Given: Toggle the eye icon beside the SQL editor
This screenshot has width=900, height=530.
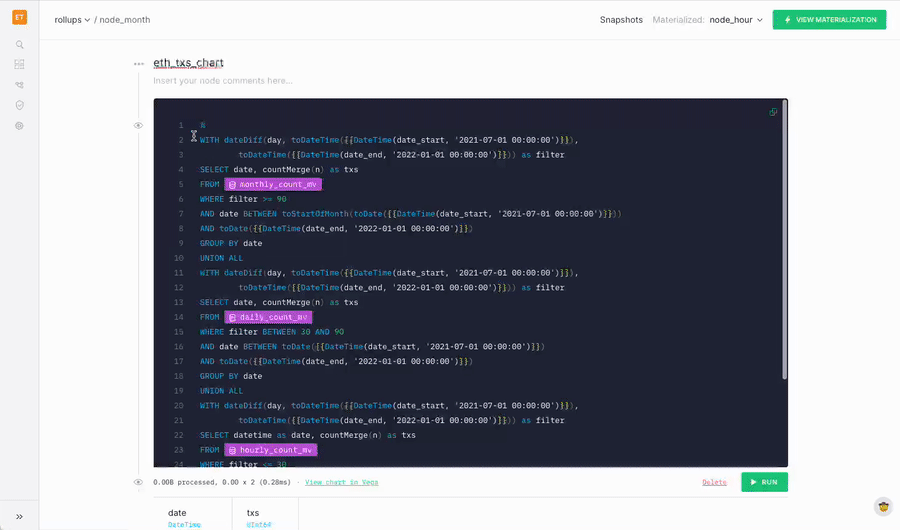Looking at the screenshot, I should click(138, 125).
